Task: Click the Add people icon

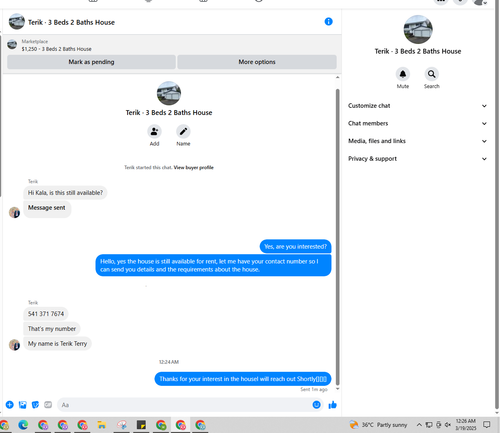Action: click(x=154, y=131)
